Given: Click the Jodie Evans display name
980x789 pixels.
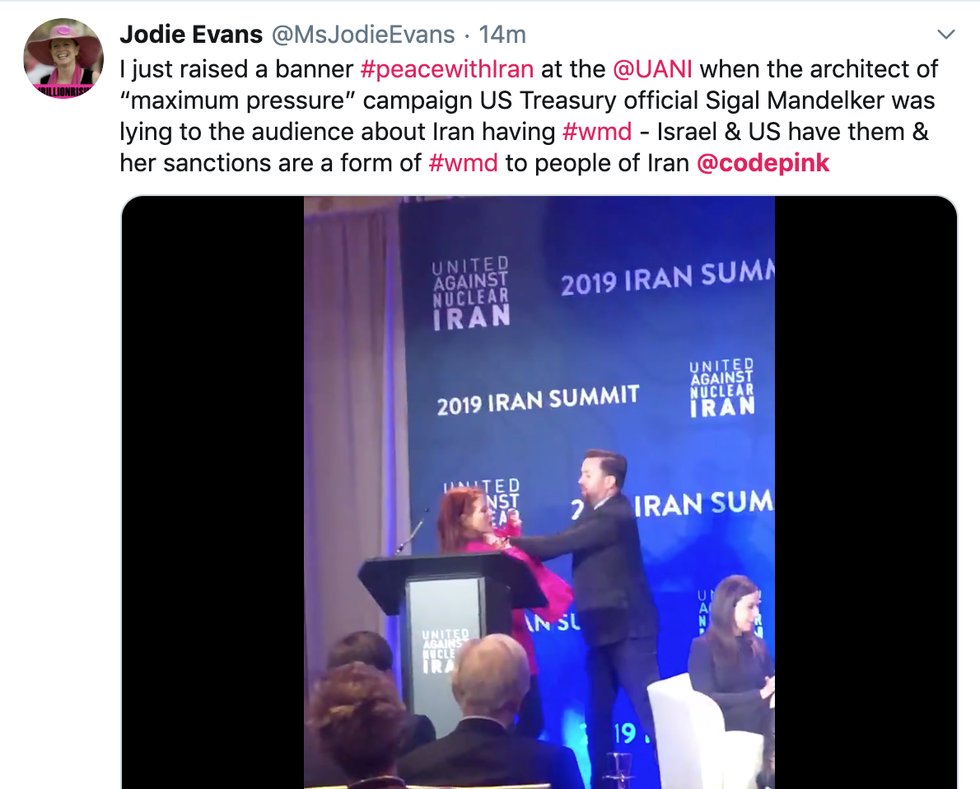Looking at the screenshot, I should [191, 34].
